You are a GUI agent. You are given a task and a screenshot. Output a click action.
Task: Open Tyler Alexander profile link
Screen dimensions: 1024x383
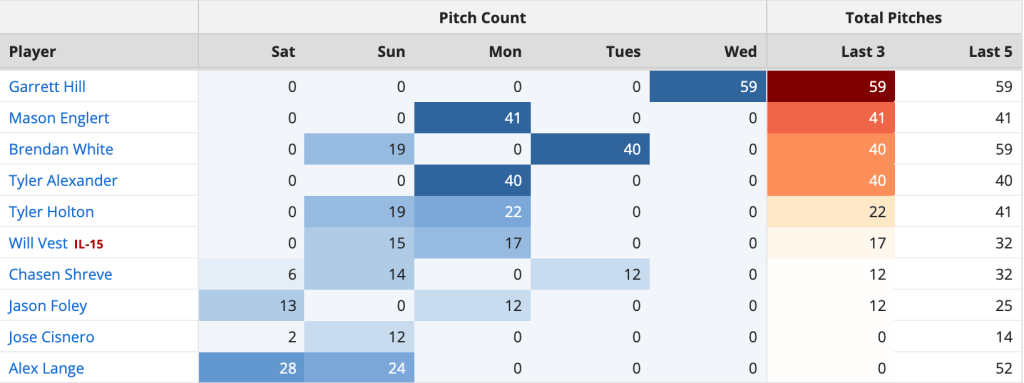point(63,180)
